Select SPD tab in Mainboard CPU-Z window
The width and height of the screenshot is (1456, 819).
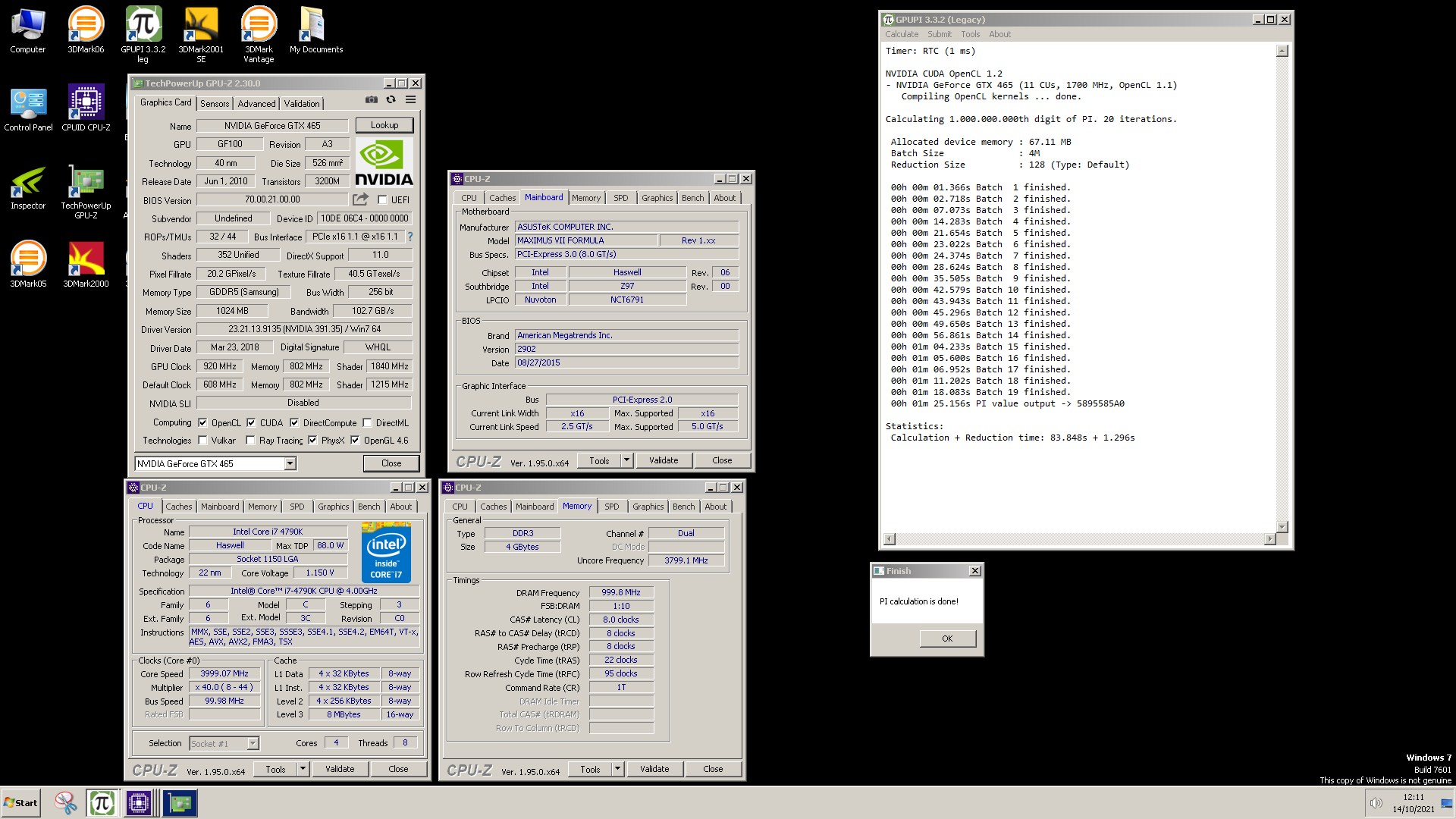pos(620,198)
